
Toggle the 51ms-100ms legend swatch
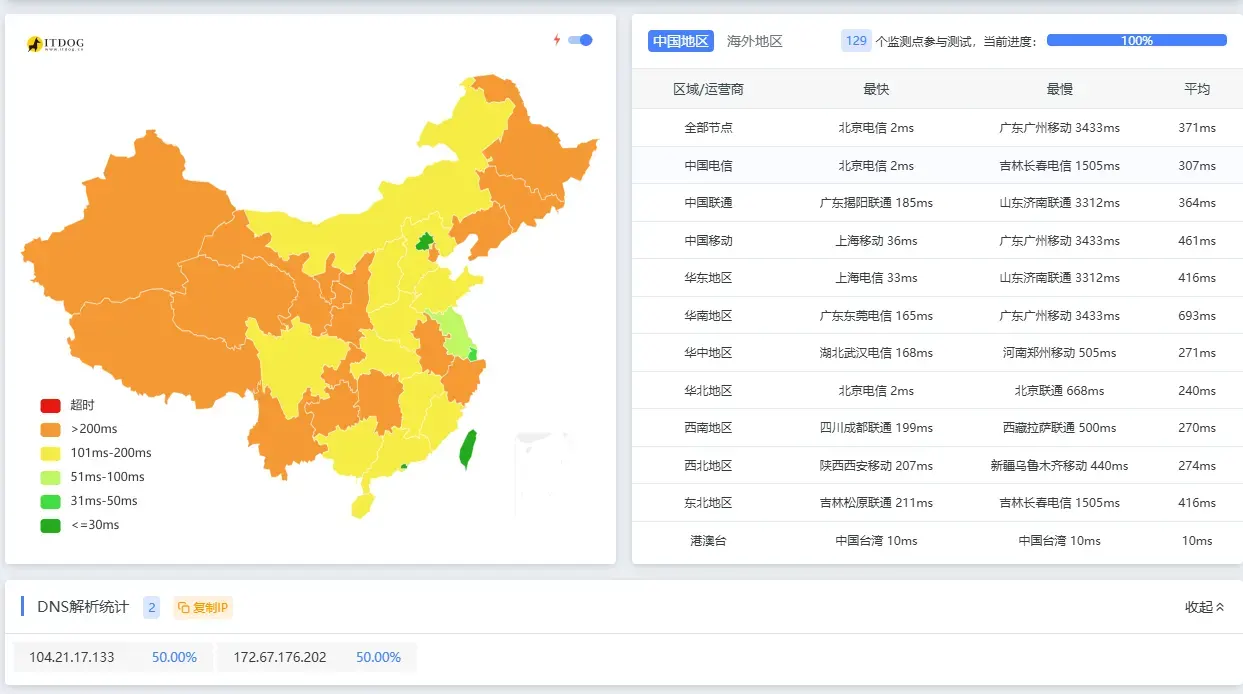(x=50, y=477)
